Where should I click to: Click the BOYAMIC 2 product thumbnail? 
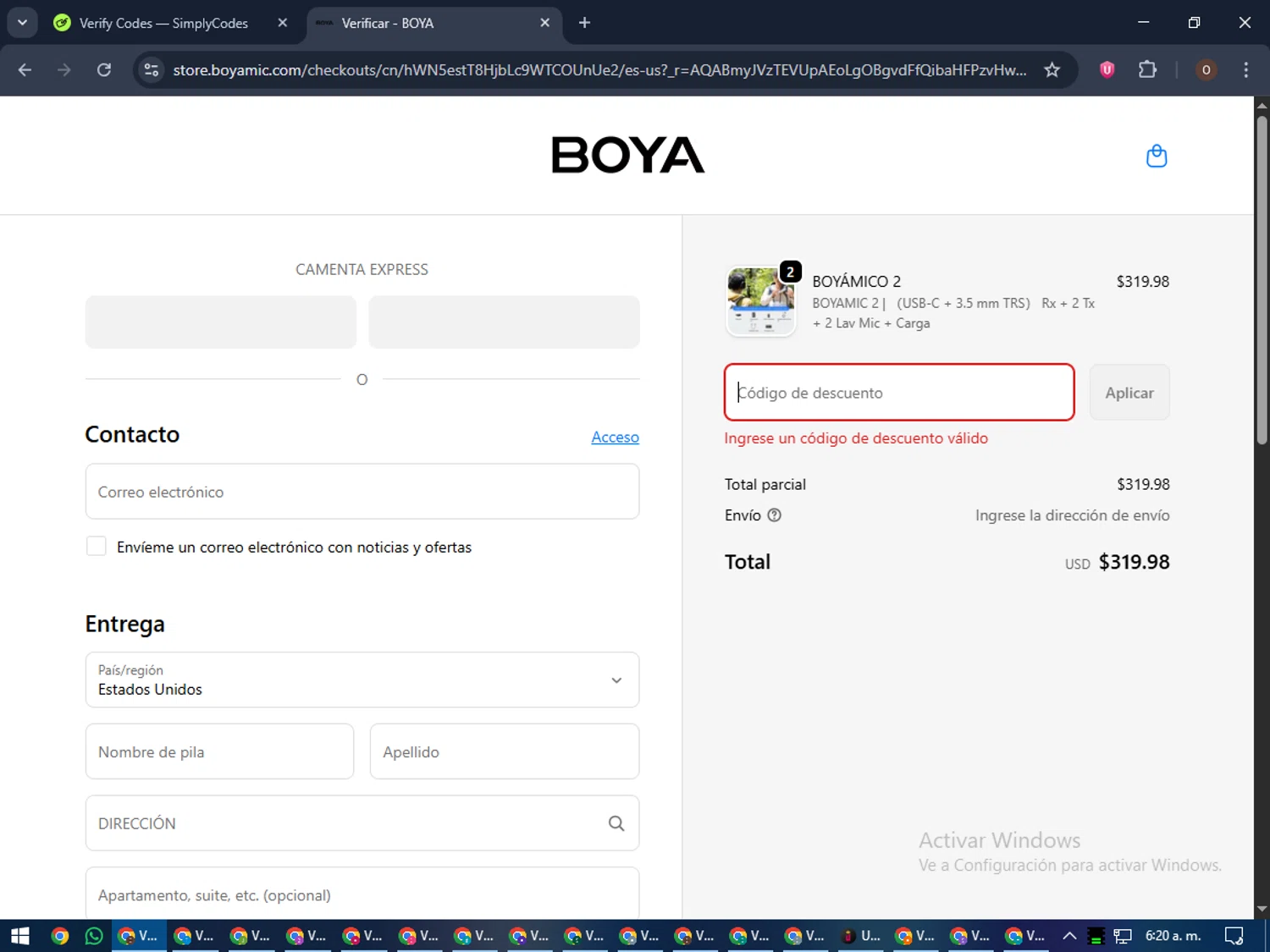coord(761,302)
